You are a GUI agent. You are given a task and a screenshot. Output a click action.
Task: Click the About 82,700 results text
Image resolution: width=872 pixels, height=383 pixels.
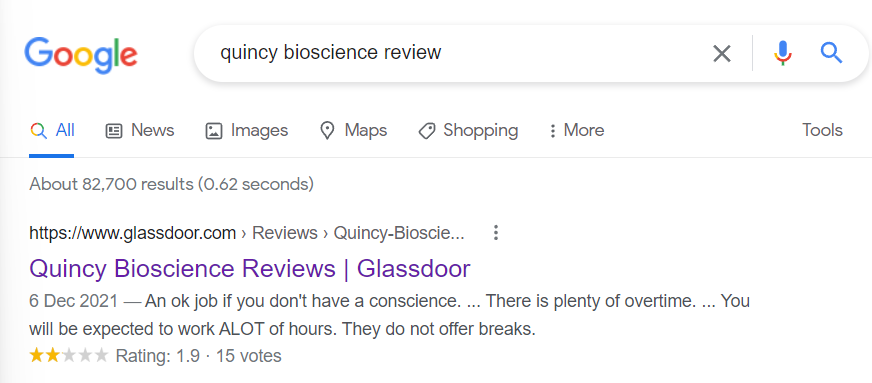point(171,183)
